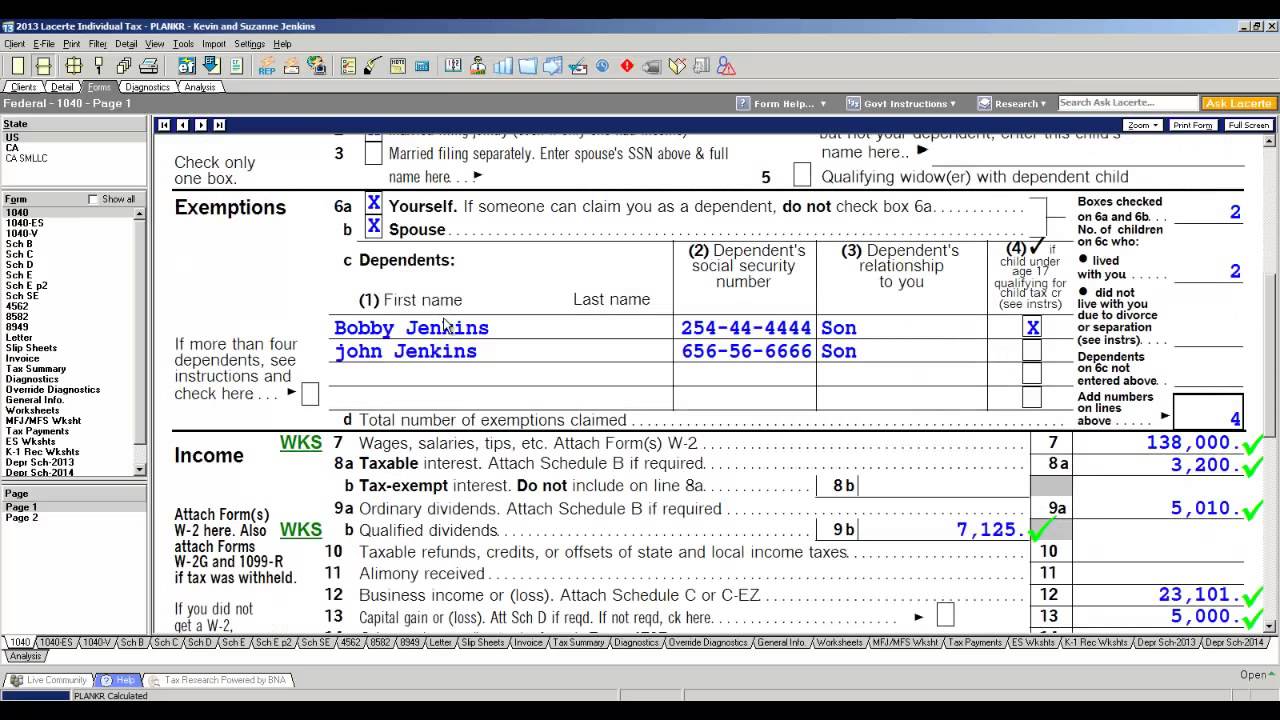The height and width of the screenshot is (720, 1280).
Task: Click the single page view toolbar icon
Action: tap(18, 66)
